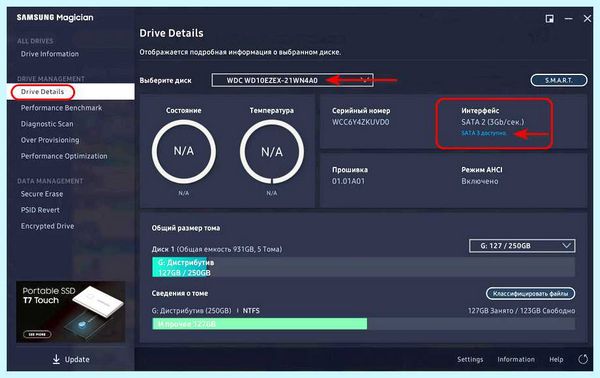Expand the G: 127 / 250GB volume dropdown
600x378 pixels.
[522, 246]
